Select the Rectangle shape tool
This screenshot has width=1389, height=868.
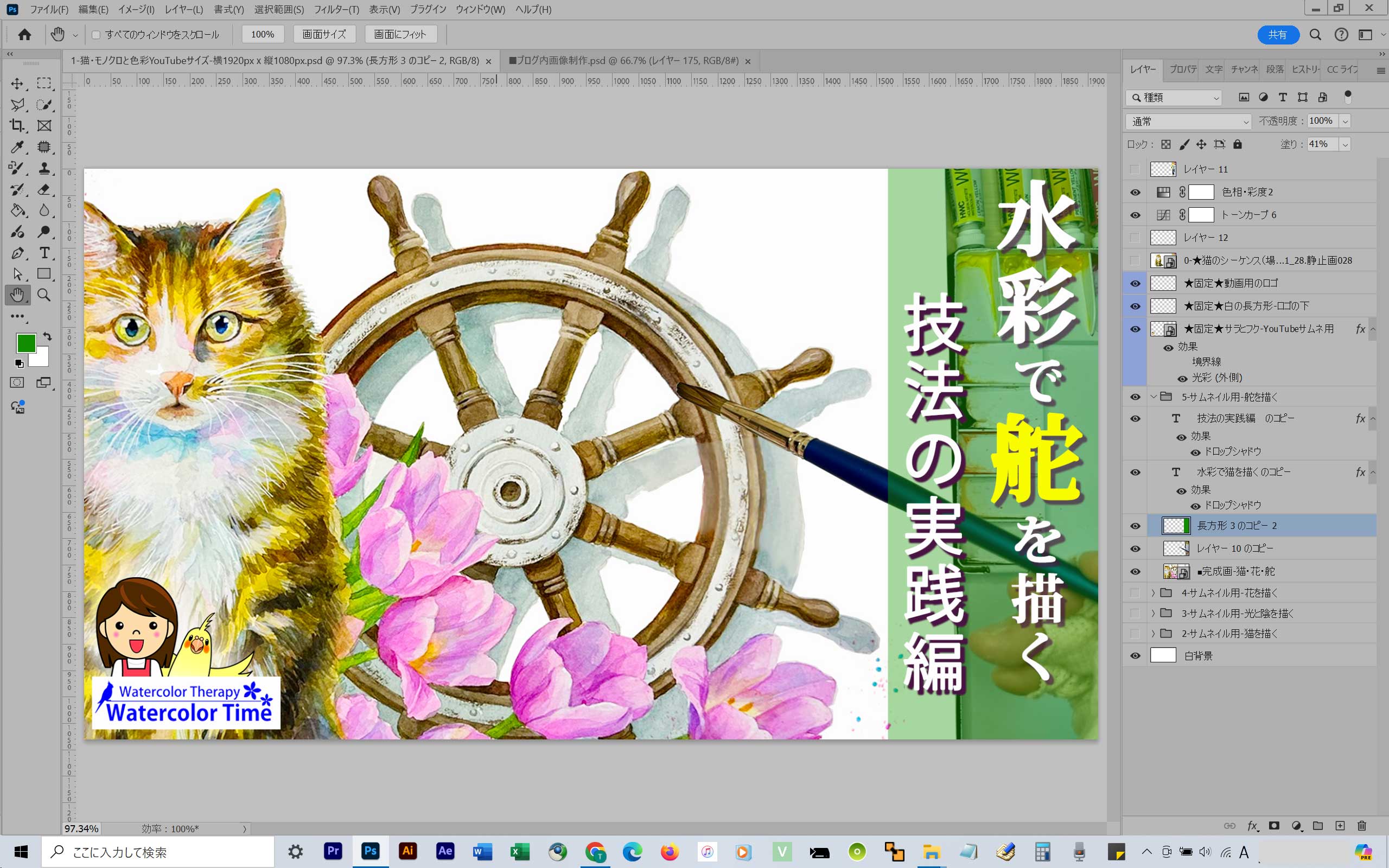tap(44, 274)
